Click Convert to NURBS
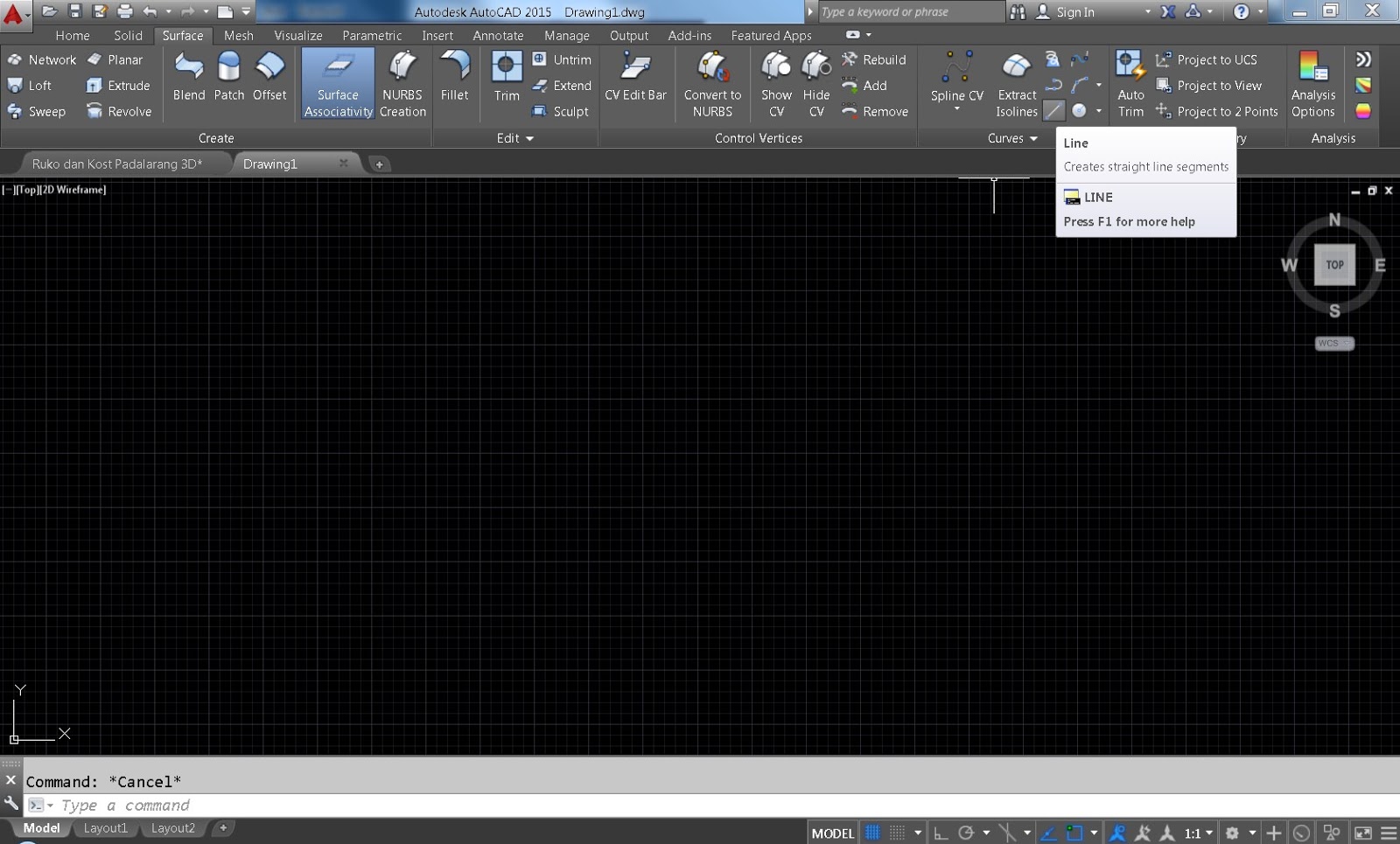This screenshot has height=844, width=1400. point(712,84)
